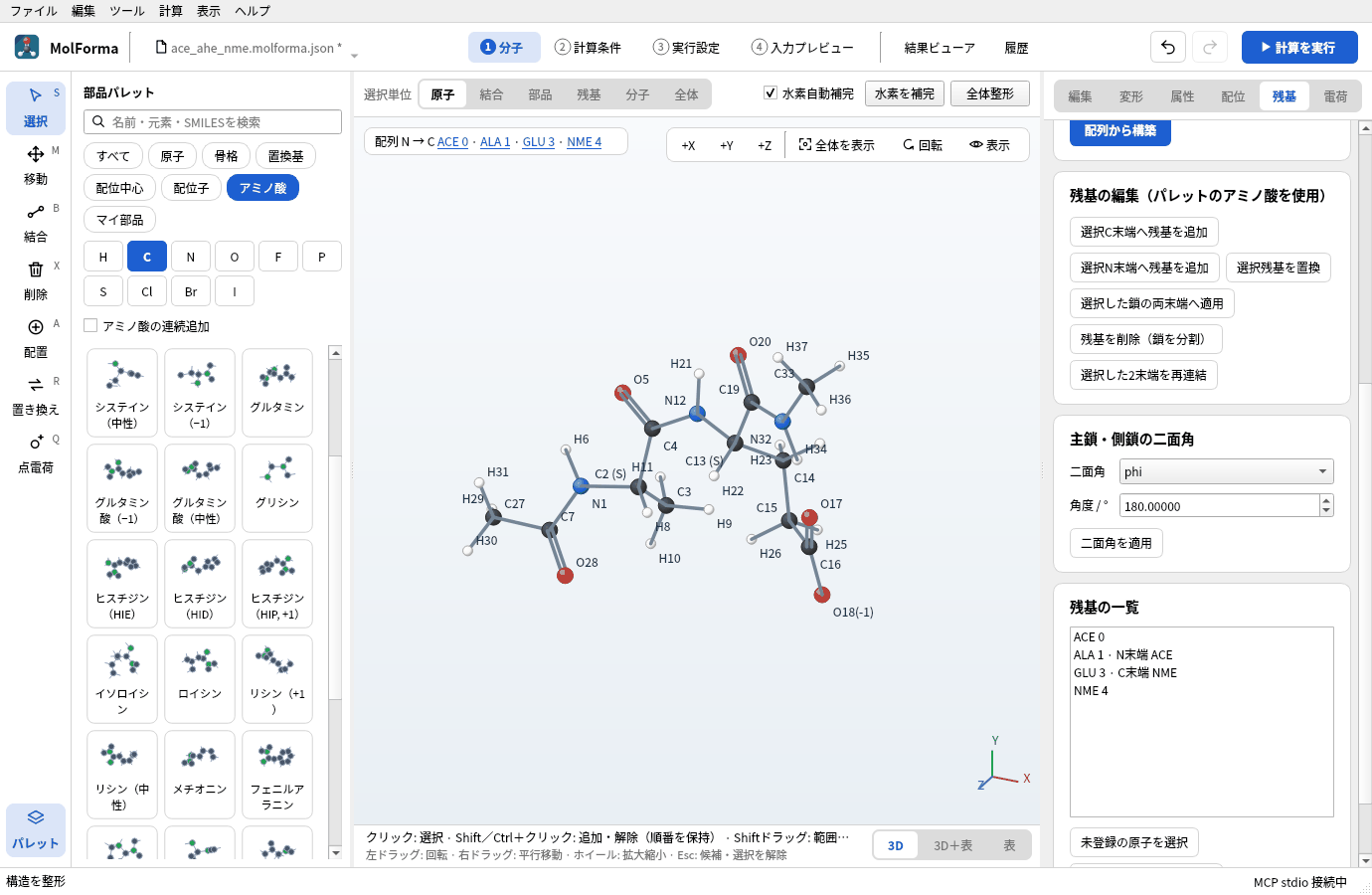Screen dimensions: 1372x895
Task: Insert the メチオニン amino acid thumbnail
Action: pos(200,774)
